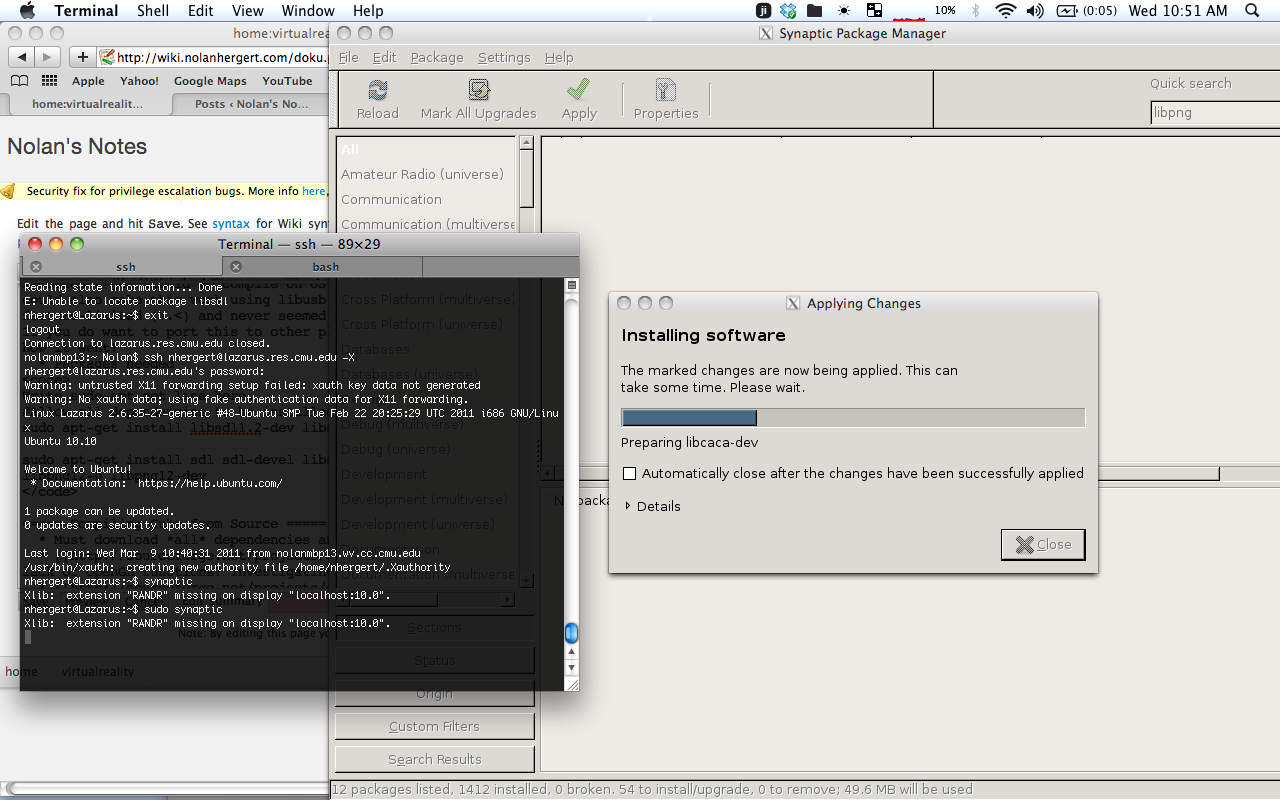1280x800 pixels.
Task: Open the Shell menu in macOS menu bar
Action: pos(153,10)
